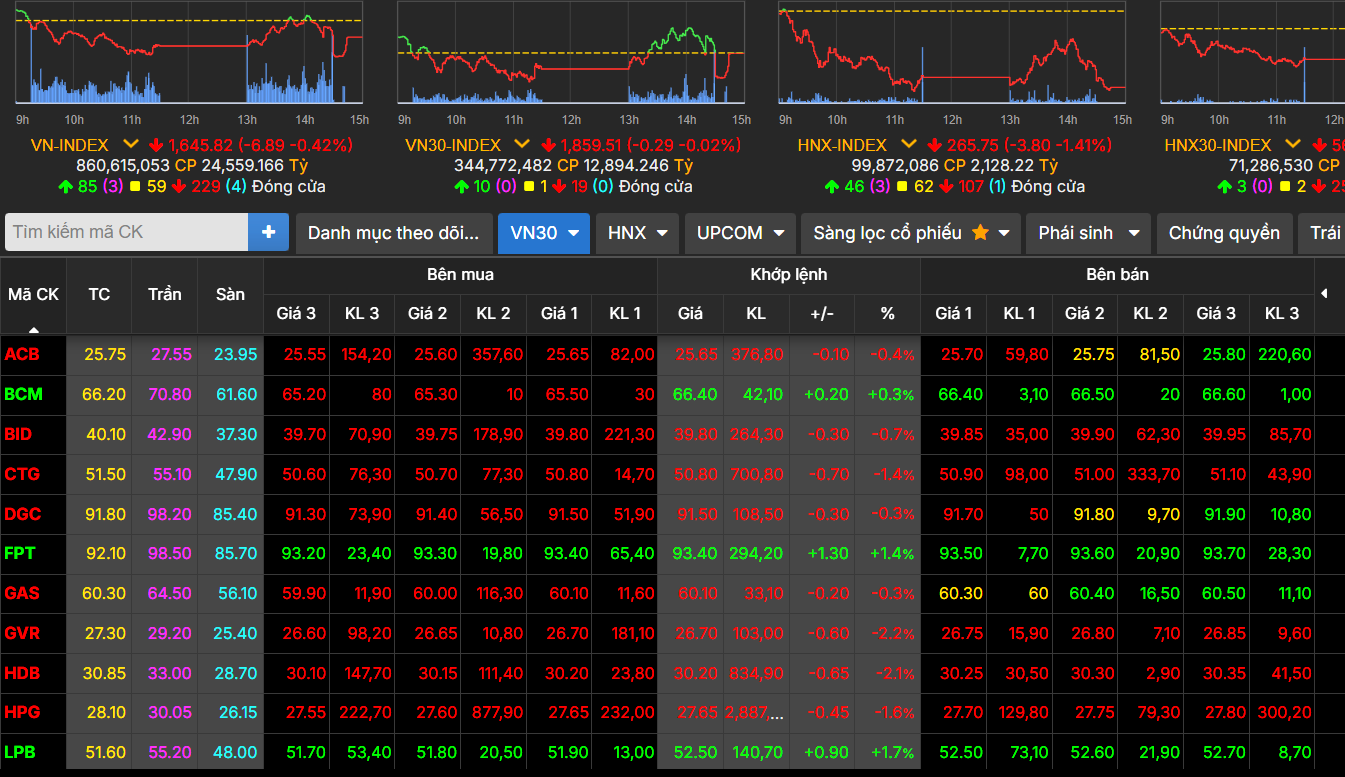Click the yellow chevron beside VN30-INDEX
Screen dimensions: 1345x777
(520, 145)
